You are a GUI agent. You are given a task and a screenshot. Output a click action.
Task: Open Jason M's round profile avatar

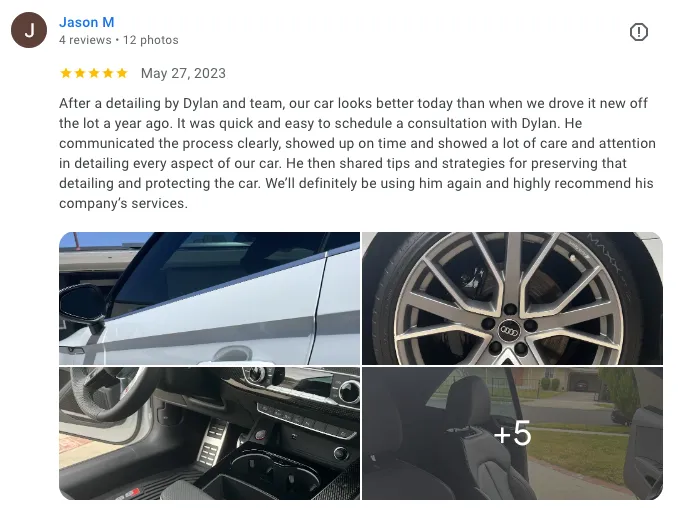coord(29,30)
